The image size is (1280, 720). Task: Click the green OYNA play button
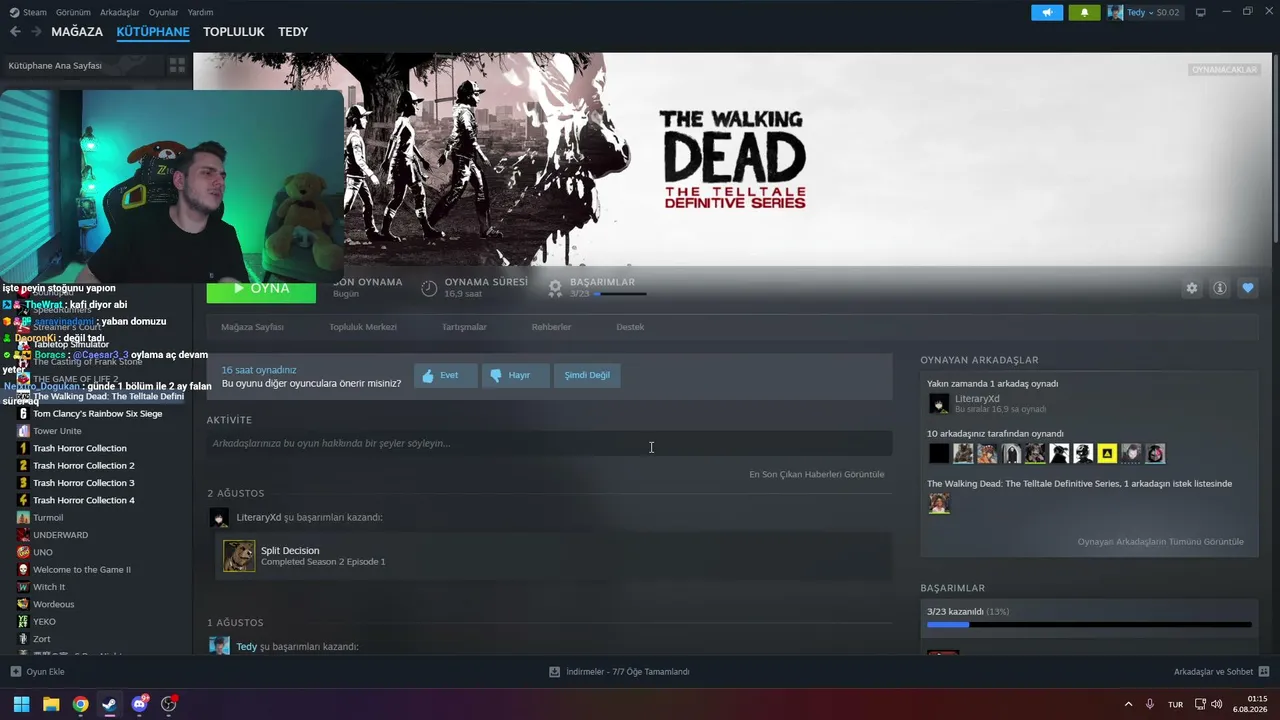point(261,288)
